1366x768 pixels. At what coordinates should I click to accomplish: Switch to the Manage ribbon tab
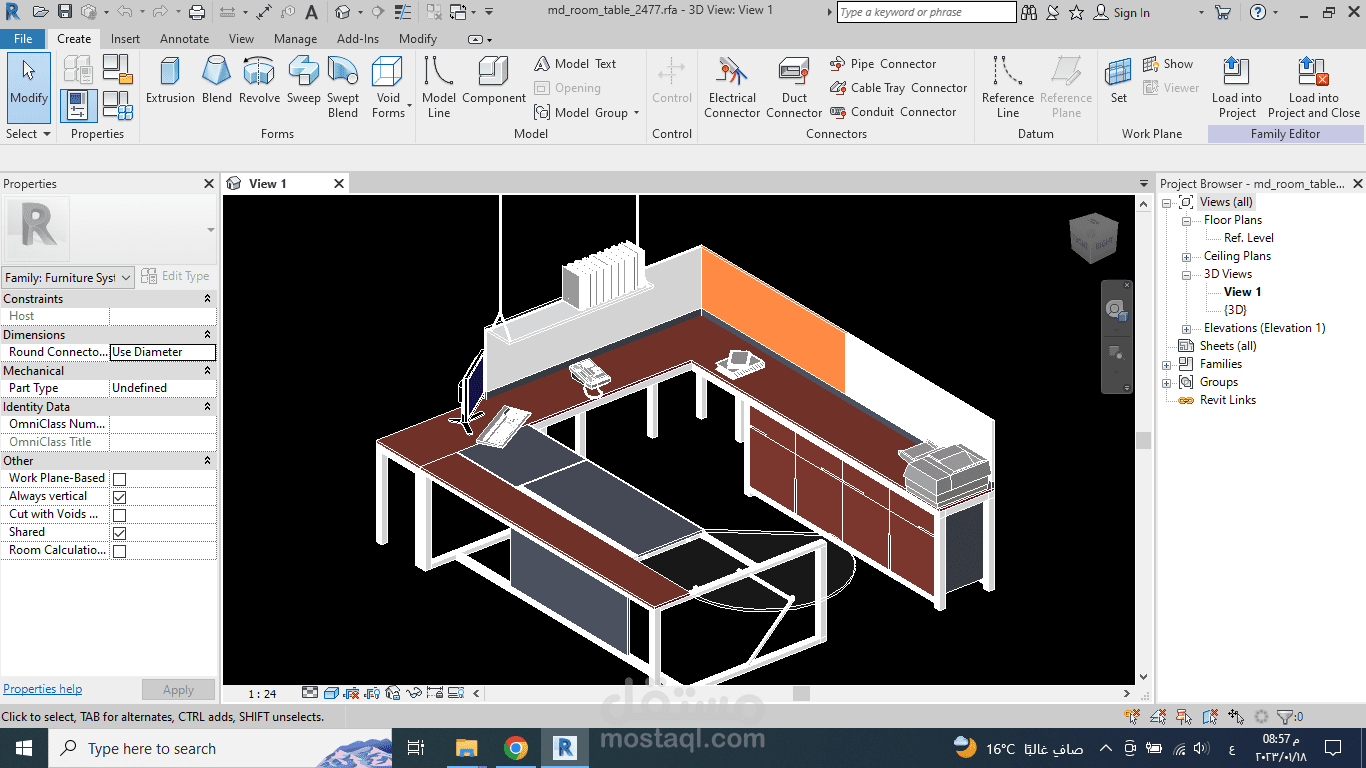tap(295, 39)
